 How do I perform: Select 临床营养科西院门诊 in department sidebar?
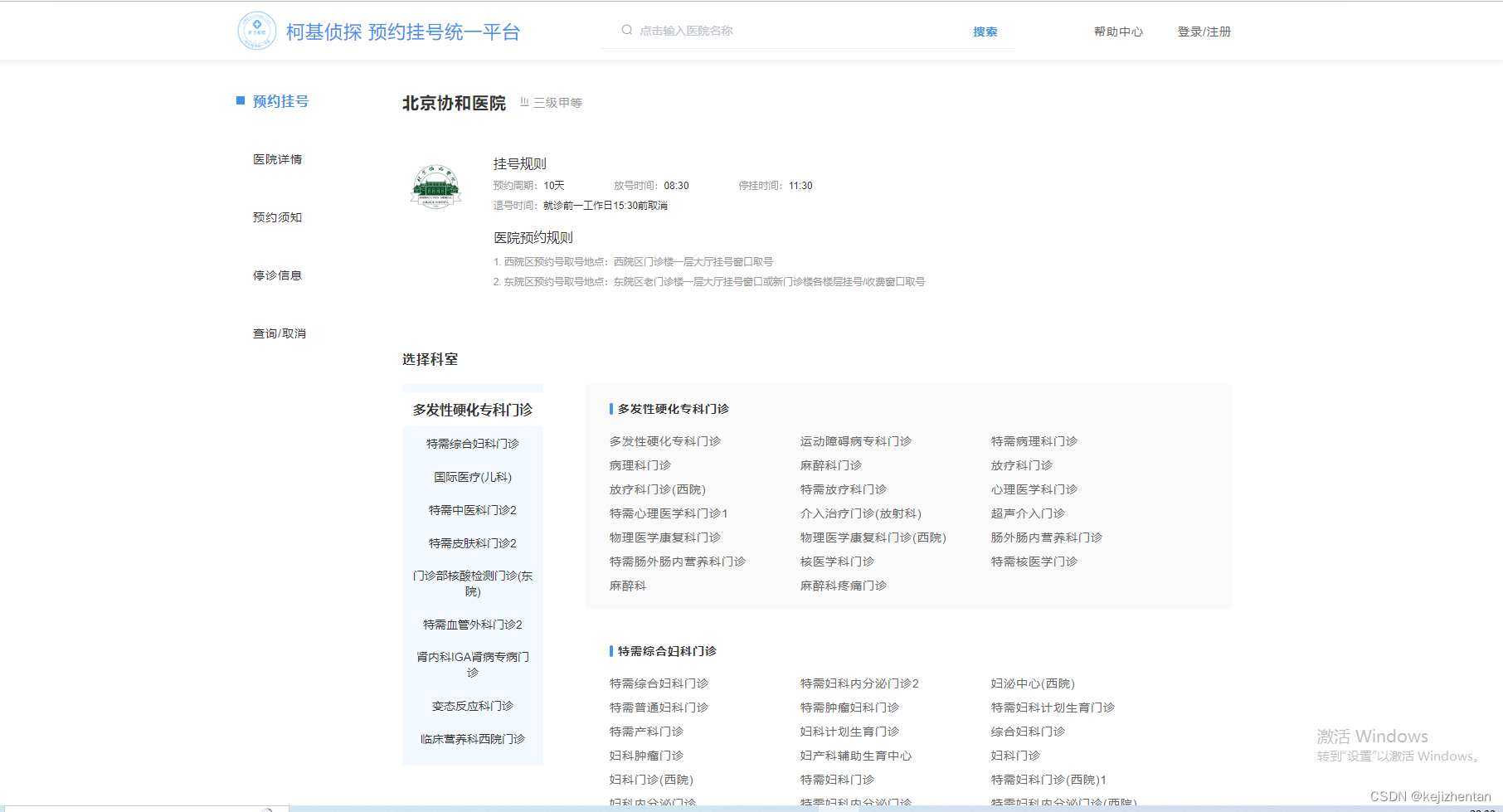473,739
